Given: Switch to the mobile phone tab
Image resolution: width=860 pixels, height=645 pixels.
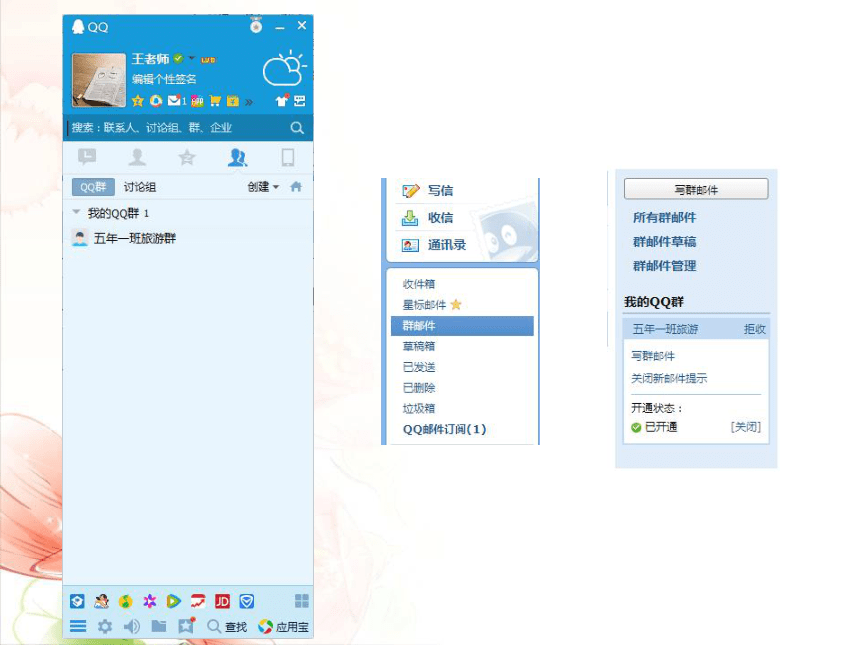Looking at the screenshot, I should [x=287, y=157].
